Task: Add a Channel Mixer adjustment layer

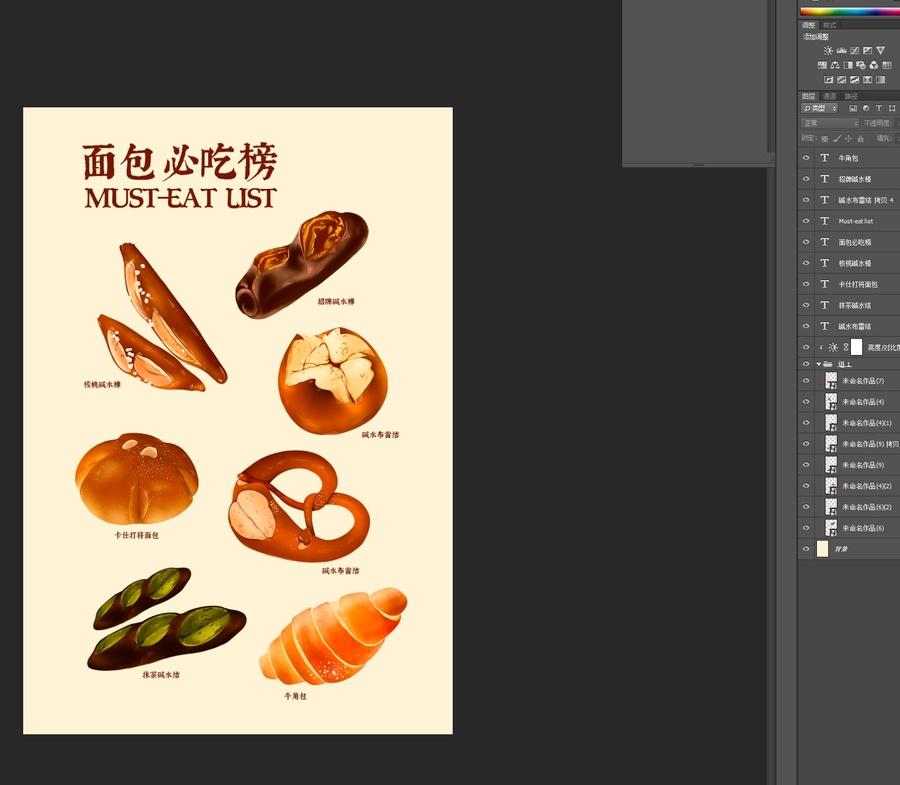Action: (x=874, y=65)
